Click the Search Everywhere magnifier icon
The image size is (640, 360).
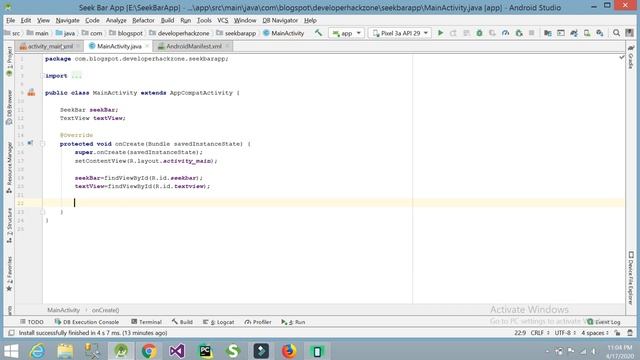point(616,33)
